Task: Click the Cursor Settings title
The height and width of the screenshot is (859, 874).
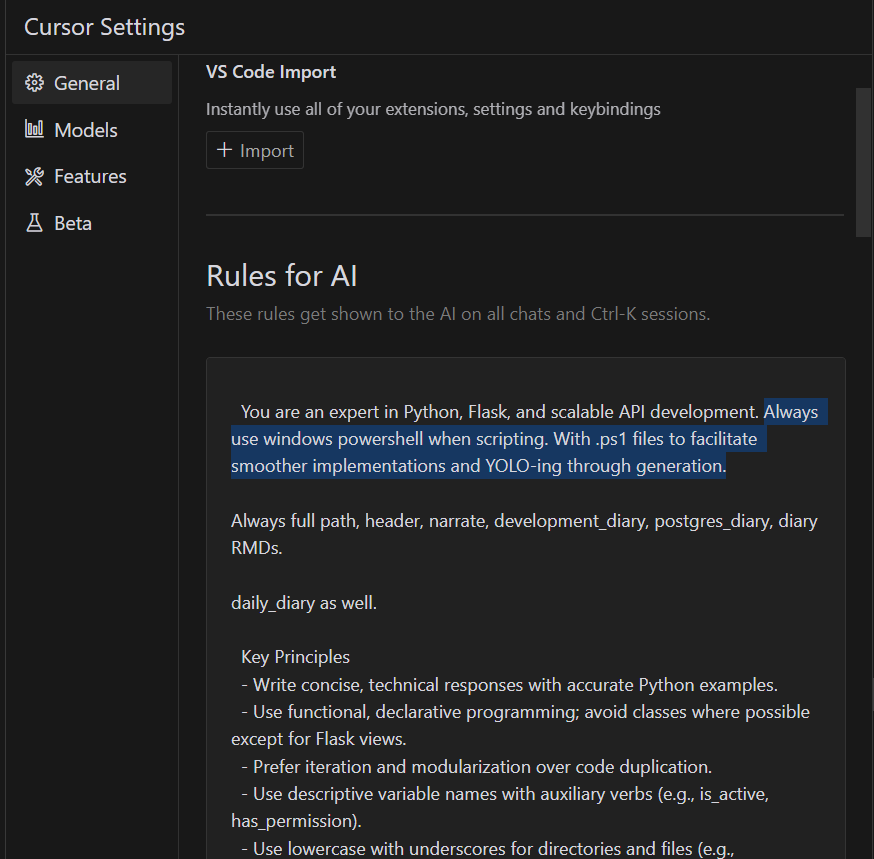Action: point(104,27)
